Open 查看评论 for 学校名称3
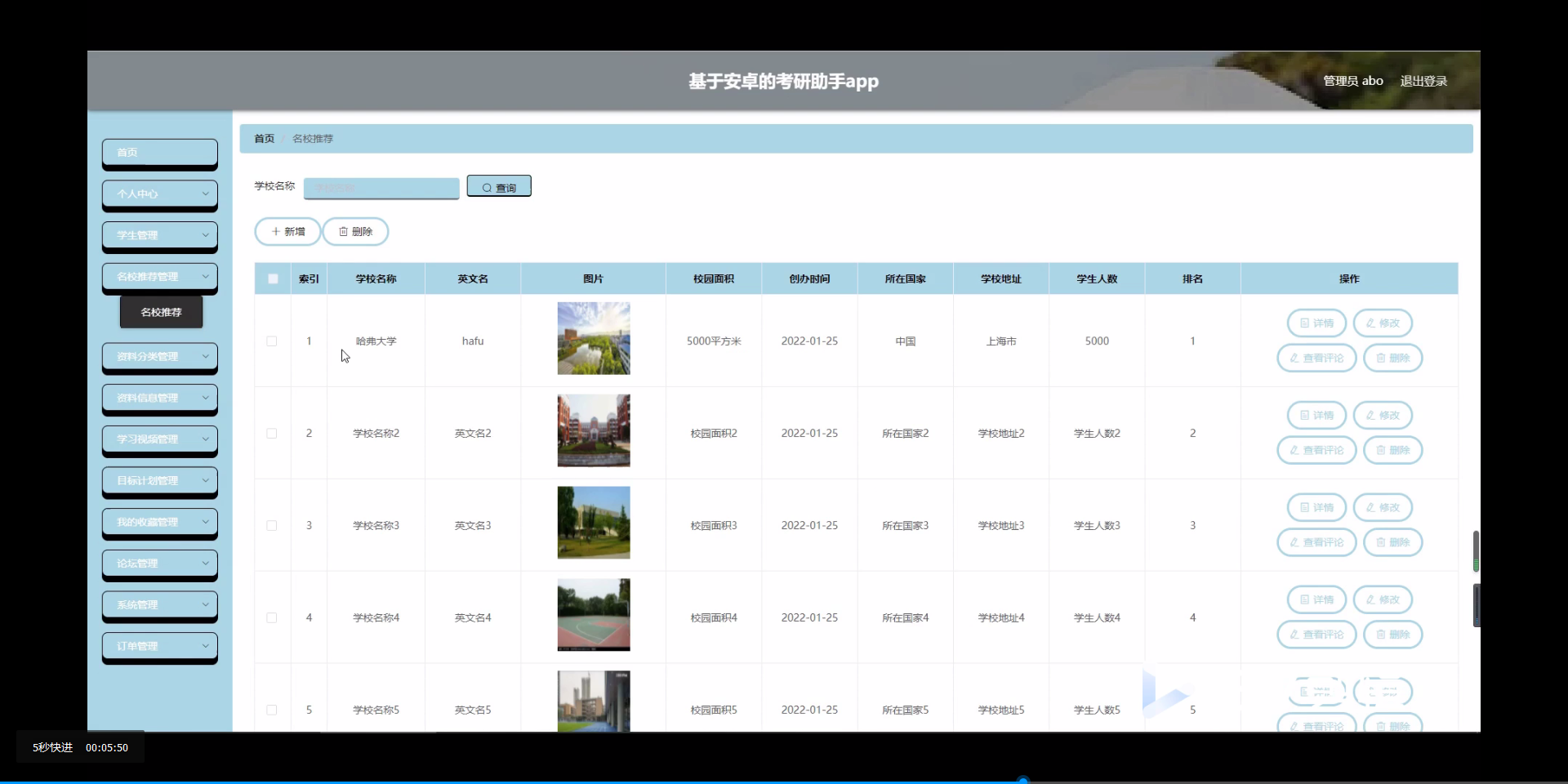Image resolution: width=1568 pixels, height=784 pixels. click(1316, 542)
